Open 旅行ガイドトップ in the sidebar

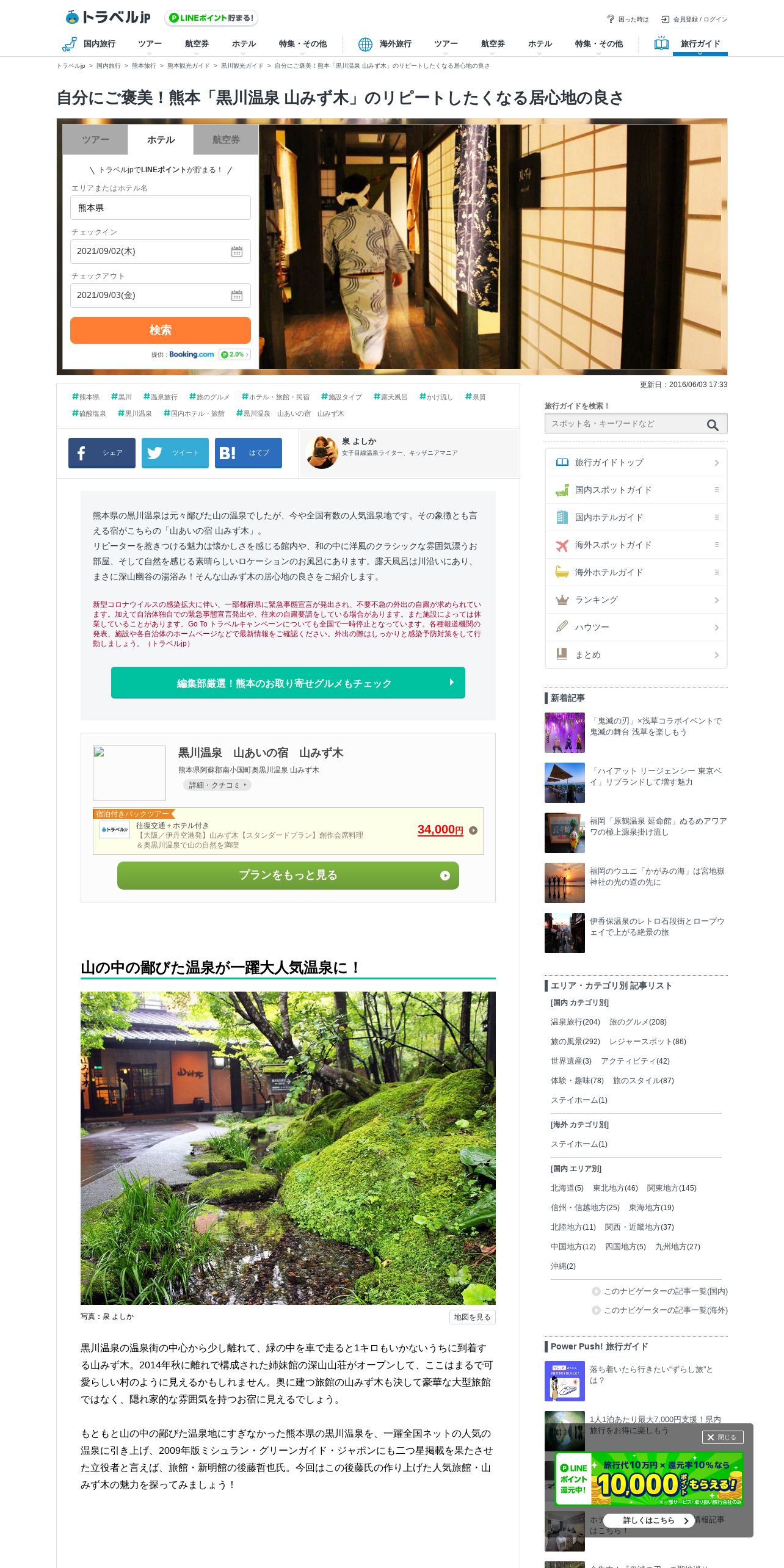click(636, 462)
